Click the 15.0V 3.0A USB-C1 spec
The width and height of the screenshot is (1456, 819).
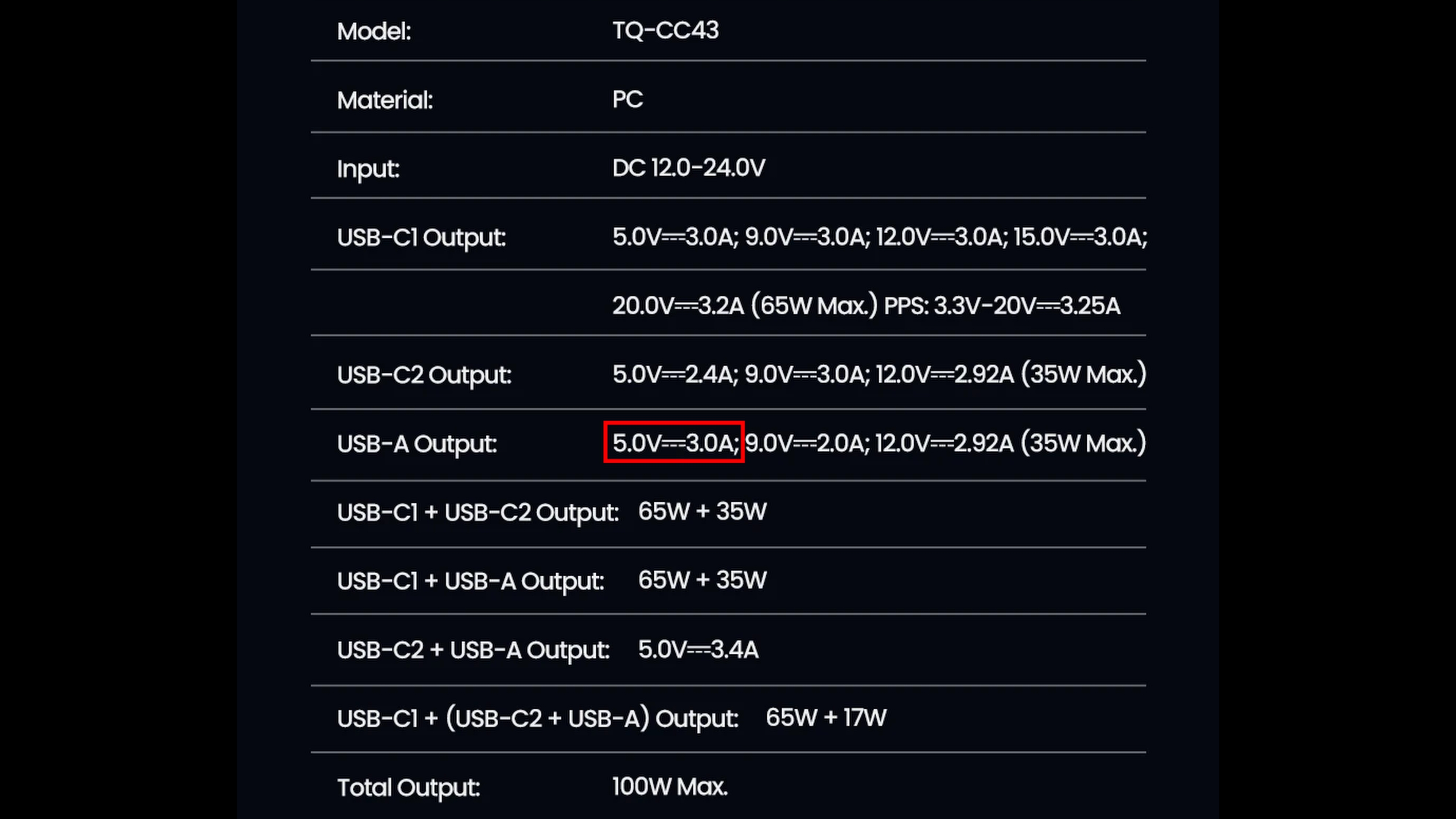1079,237
